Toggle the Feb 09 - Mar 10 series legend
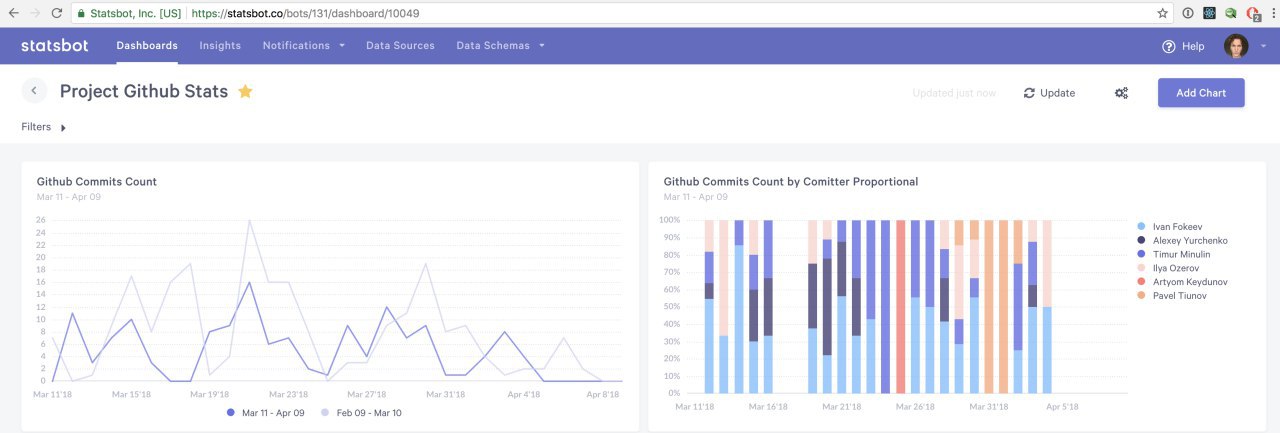 361,412
